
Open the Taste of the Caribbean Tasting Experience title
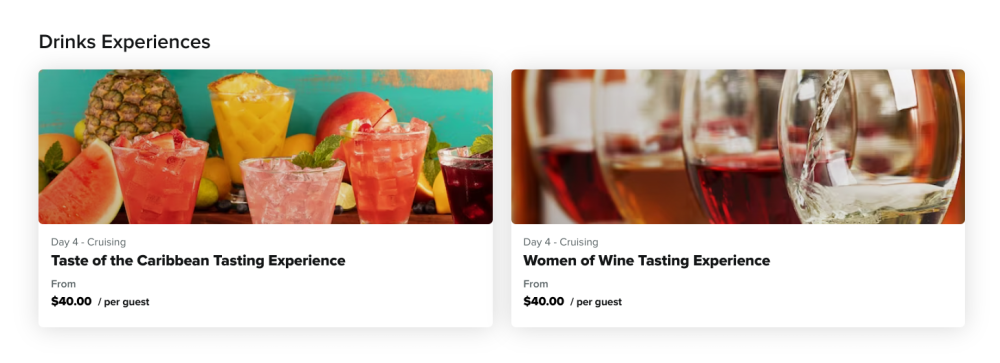click(198, 260)
